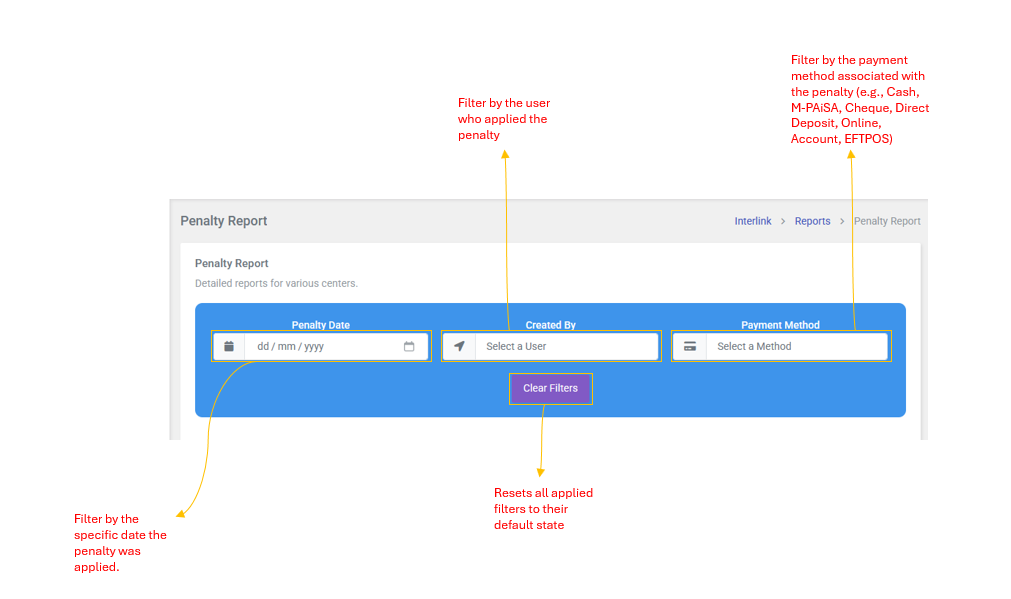Navigate to Reports breadcrumb link
The height and width of the screenshot is (599, 1011).
(x=812, y=221)
